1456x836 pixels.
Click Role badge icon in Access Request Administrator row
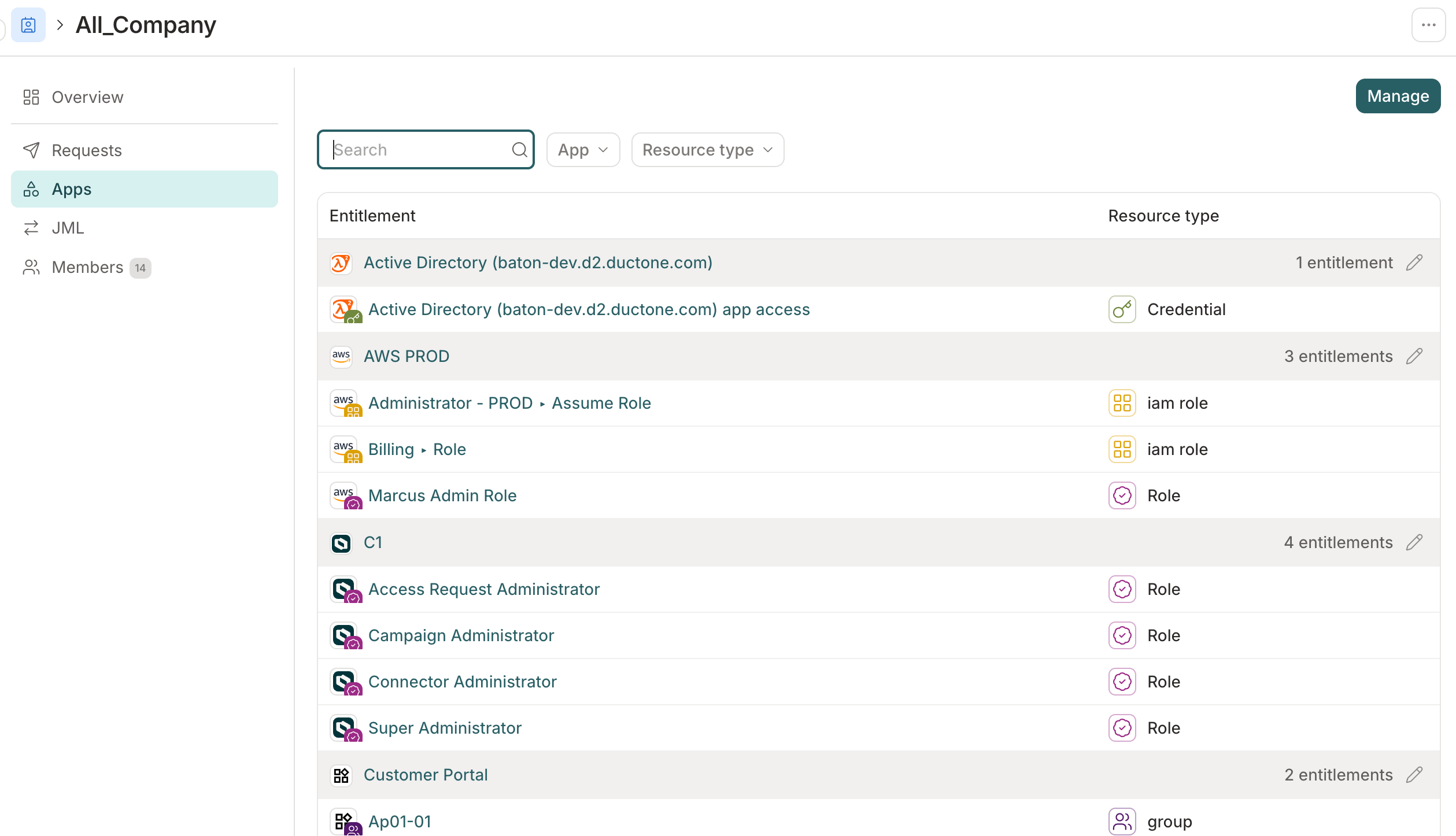1122,589
